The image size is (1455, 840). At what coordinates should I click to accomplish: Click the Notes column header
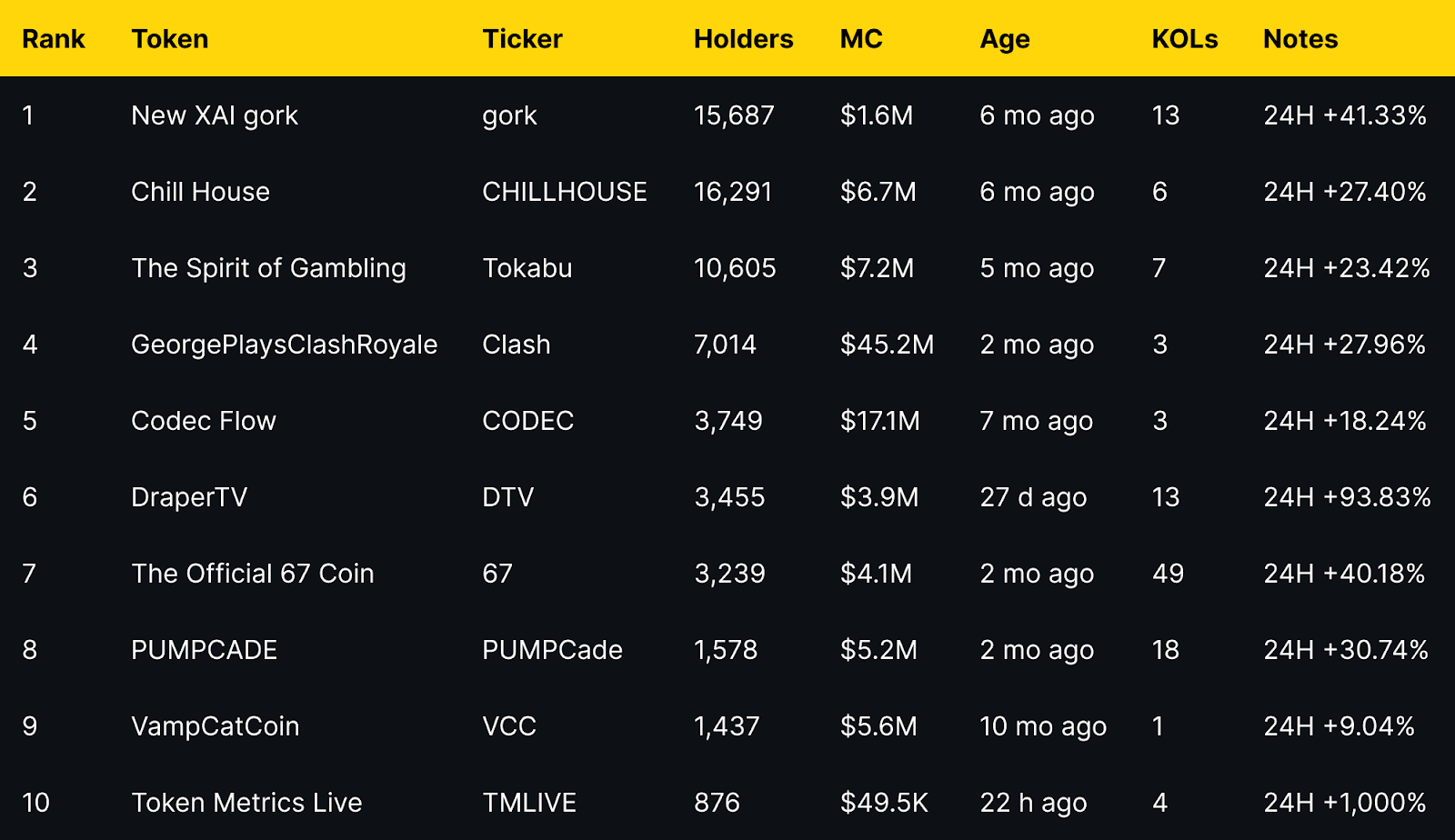1300,39
